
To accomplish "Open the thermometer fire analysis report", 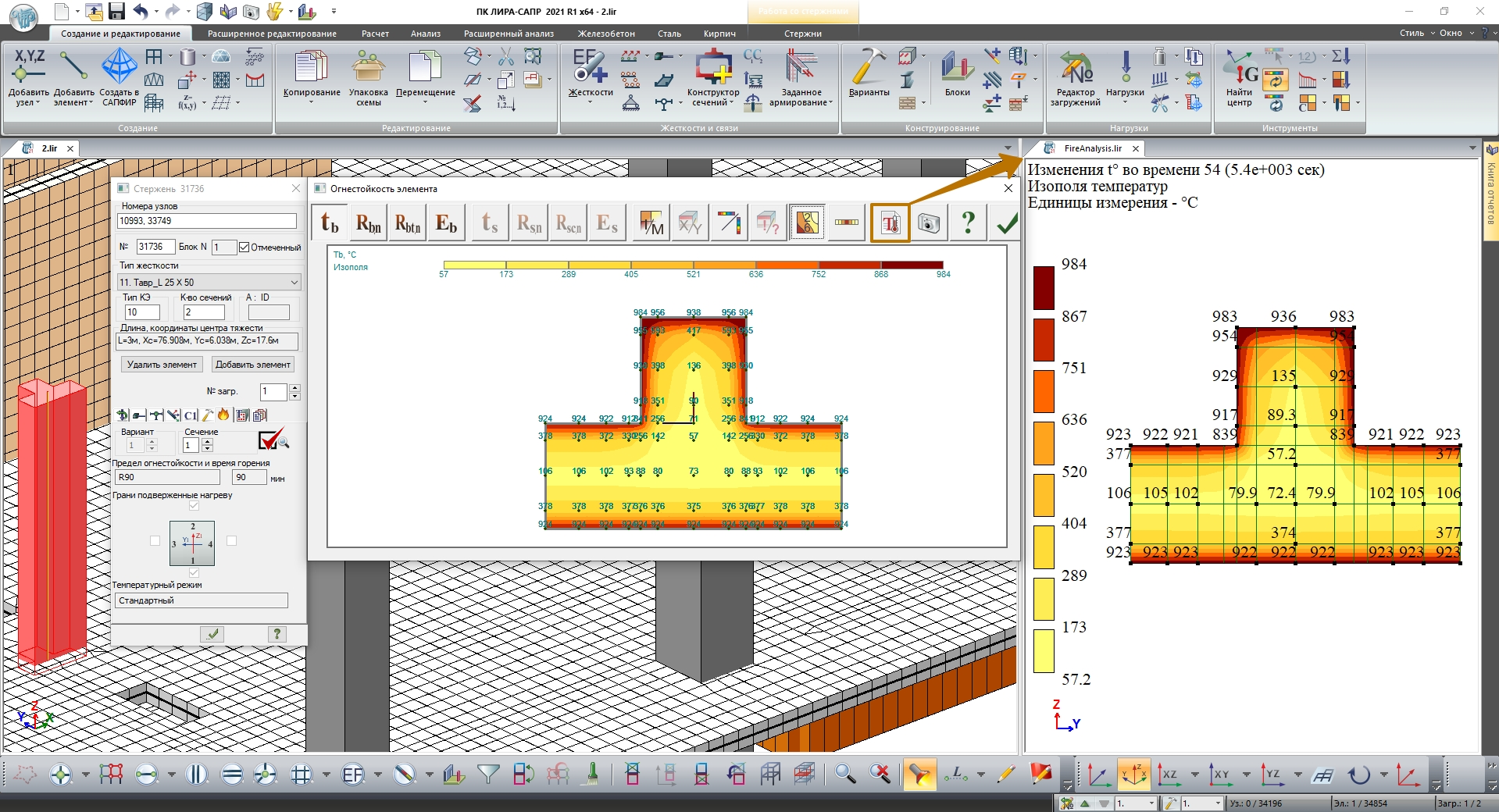I will 890,224.
